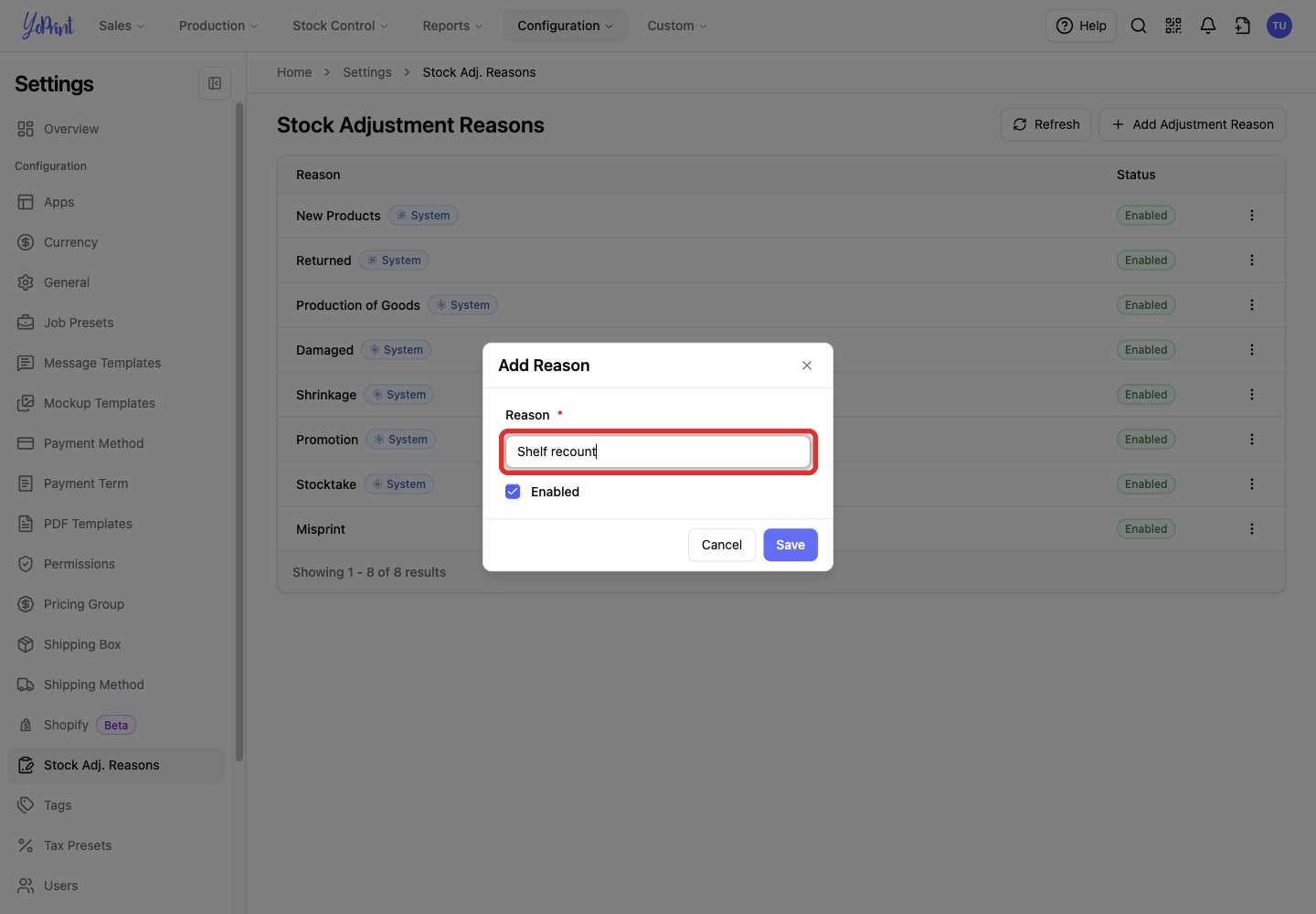
Task: Close the Add Reason dialog
Action: [x=807, y=366]
